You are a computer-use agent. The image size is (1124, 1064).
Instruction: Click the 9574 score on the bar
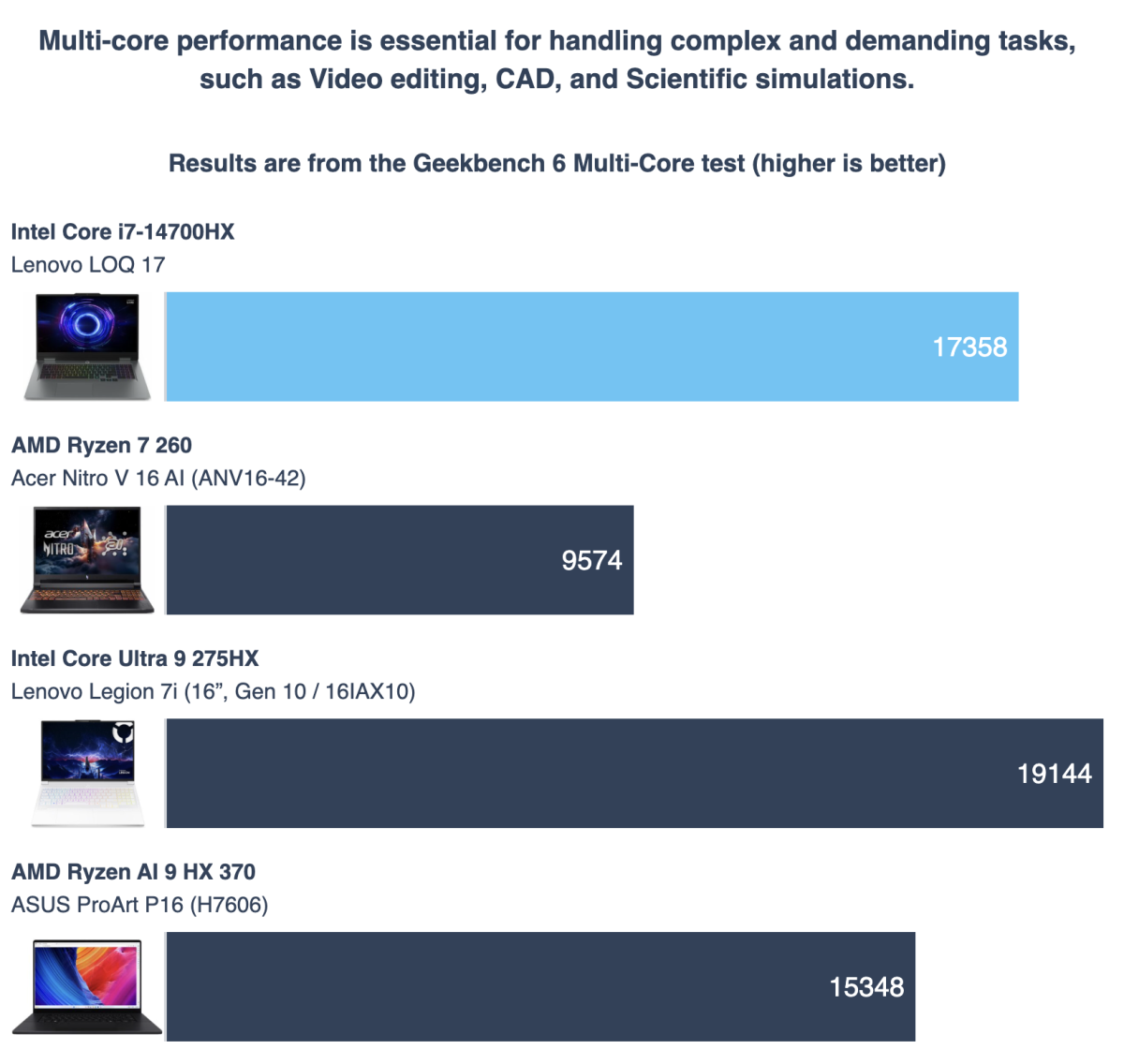tap(591, 561)
